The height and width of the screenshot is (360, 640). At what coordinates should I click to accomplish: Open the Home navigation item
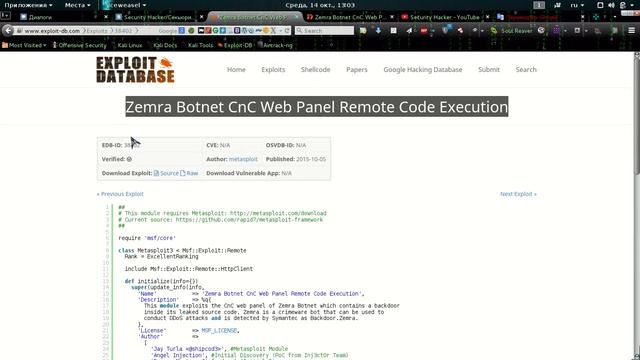[x=236, y=70]
